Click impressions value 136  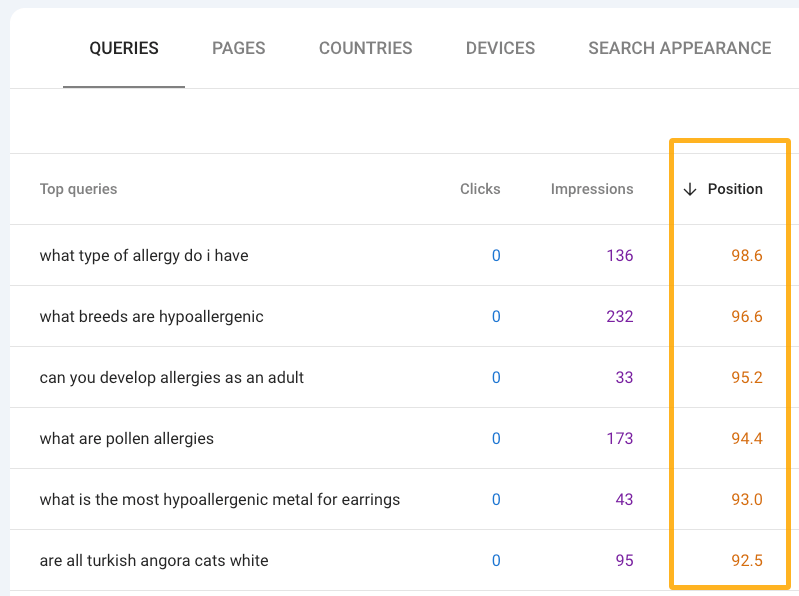[x=620, y=255]
